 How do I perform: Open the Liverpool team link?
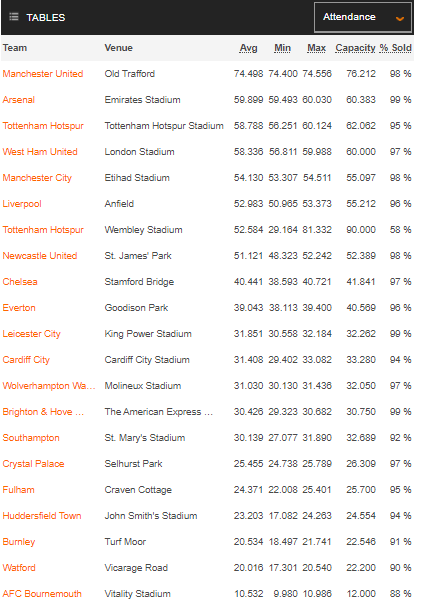point(22,204)
